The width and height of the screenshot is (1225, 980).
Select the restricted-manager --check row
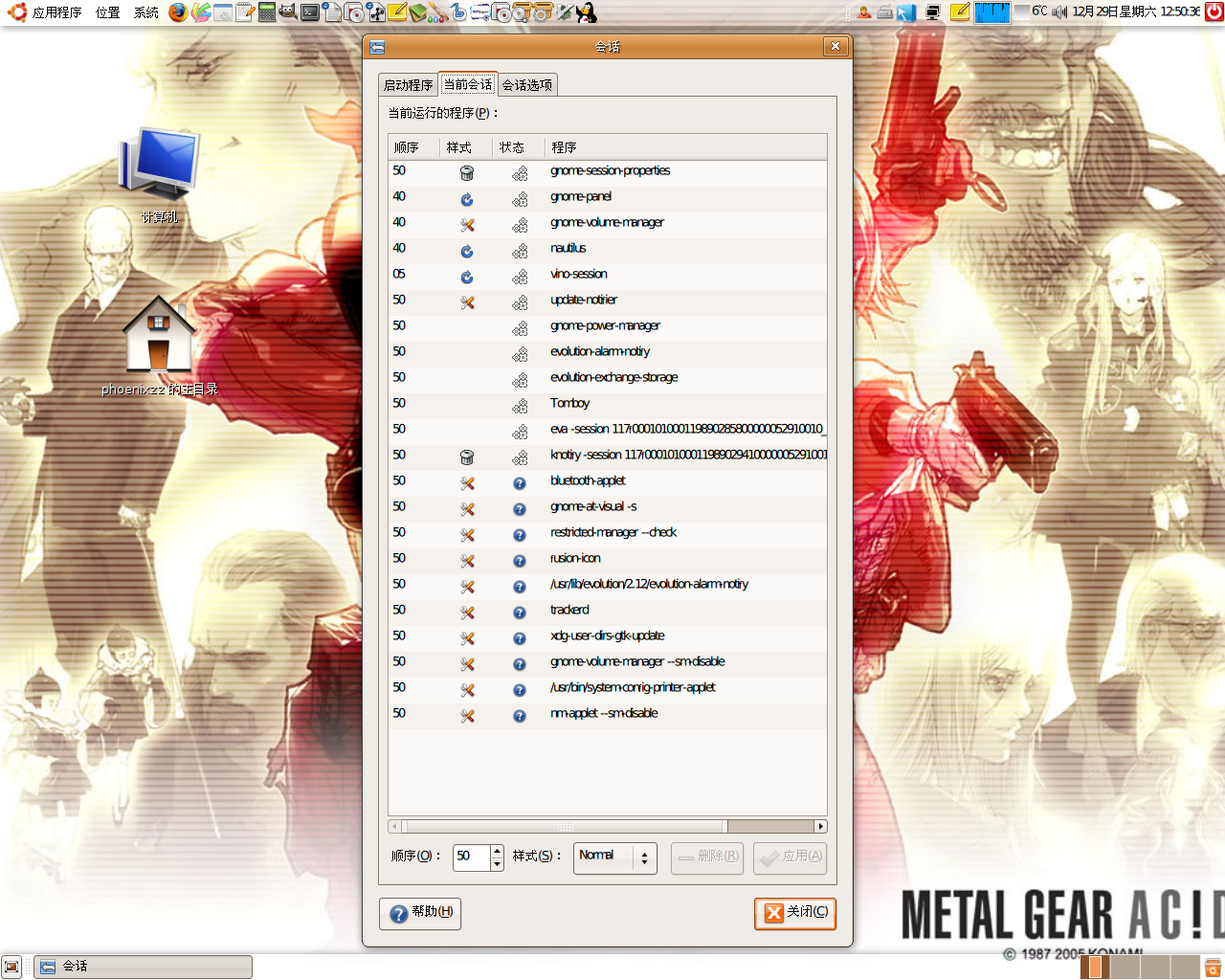click(x=608, y=533)
